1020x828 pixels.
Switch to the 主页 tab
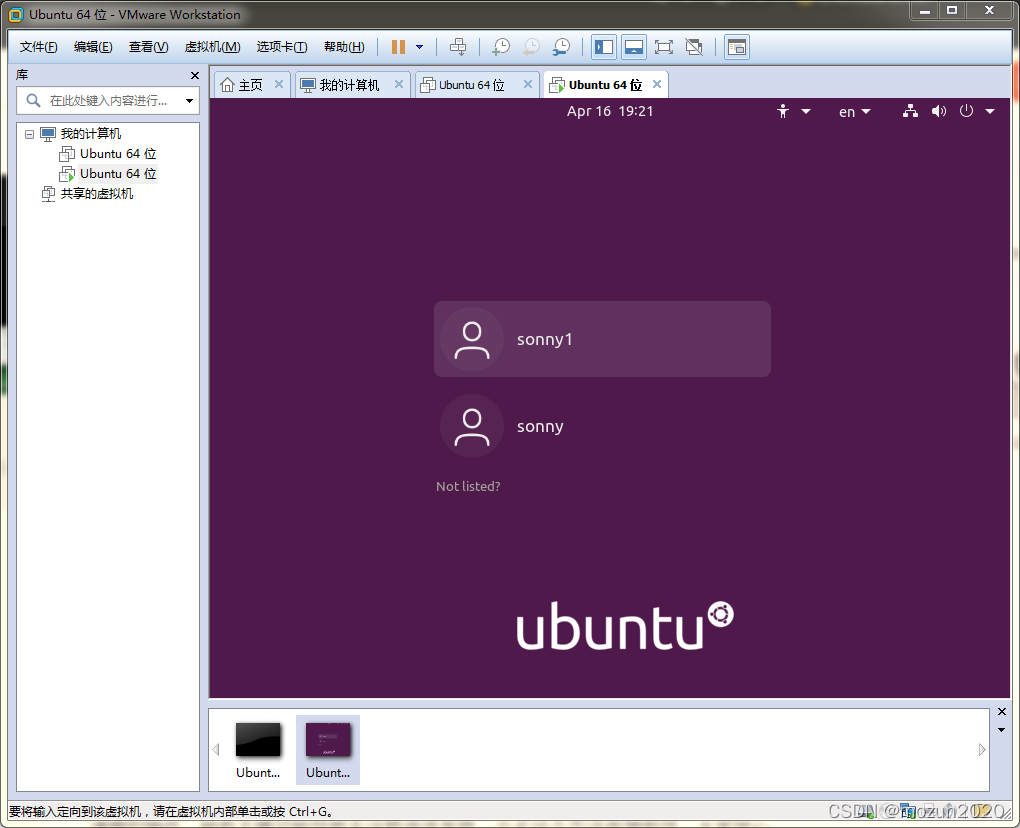pos(249,84)
